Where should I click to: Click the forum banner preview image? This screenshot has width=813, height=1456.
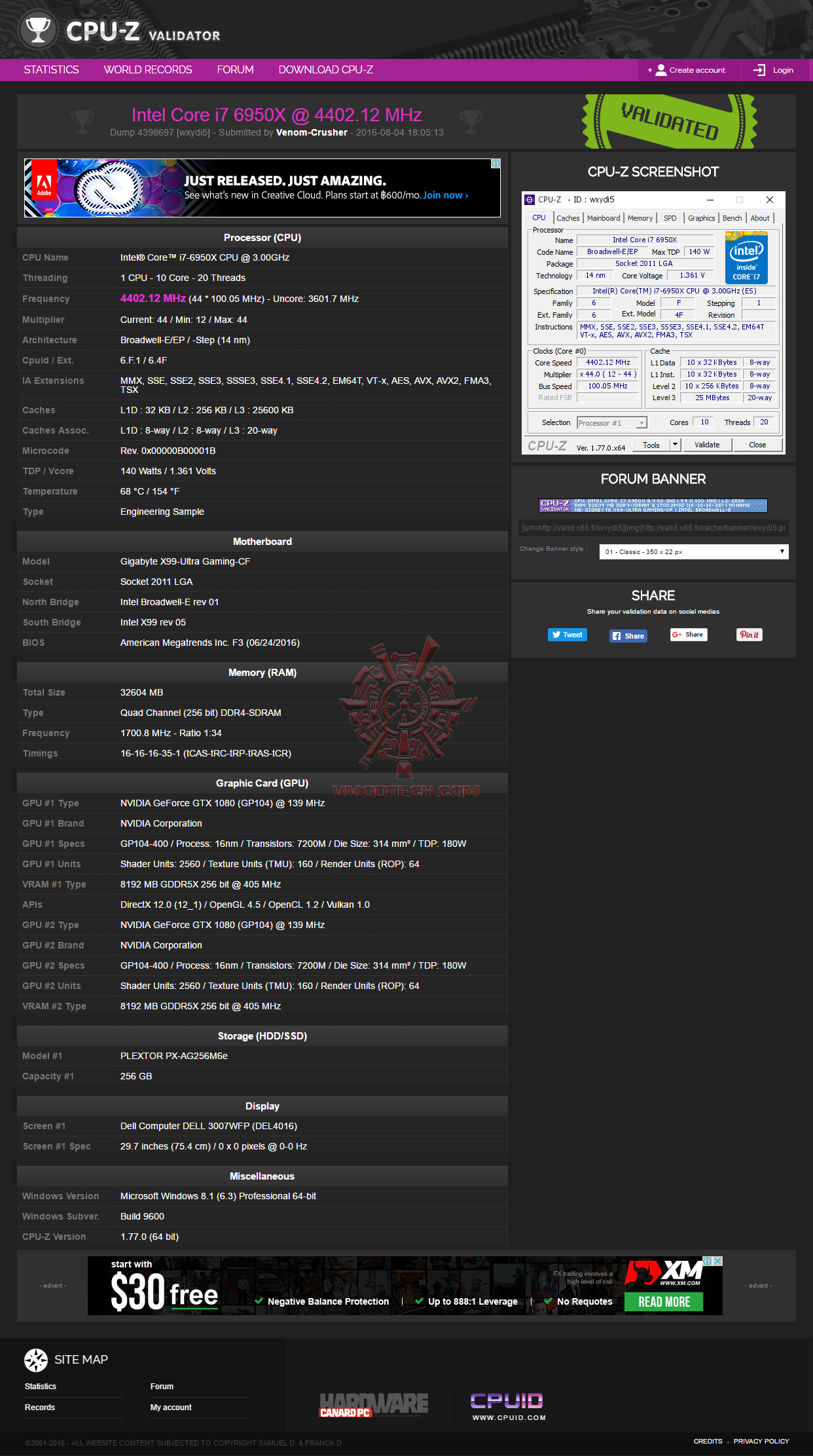(653, 505)
